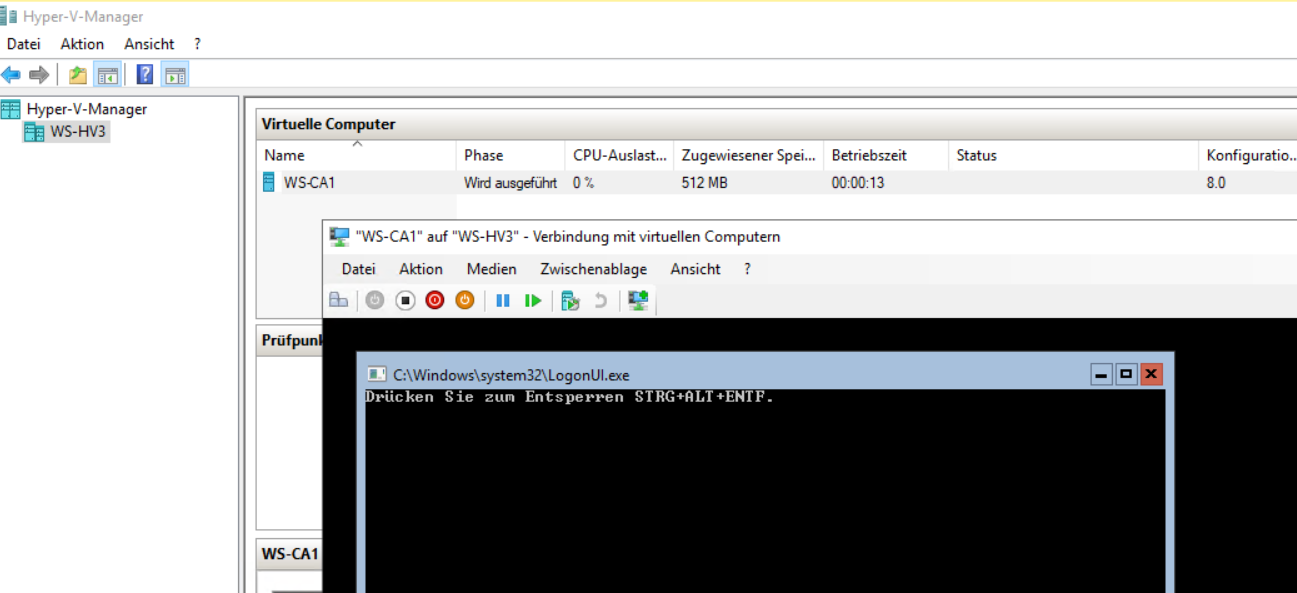This screenshot has width=1297, height=593.
Task: Open Ansicht menu in Hyper-V-Manager
Action: coord(149,44)
